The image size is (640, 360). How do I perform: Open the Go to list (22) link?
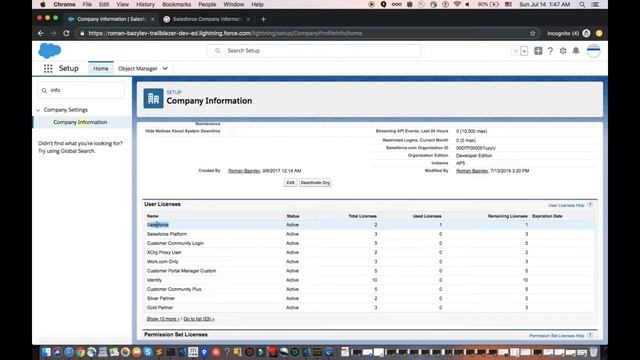coord(199,319)
